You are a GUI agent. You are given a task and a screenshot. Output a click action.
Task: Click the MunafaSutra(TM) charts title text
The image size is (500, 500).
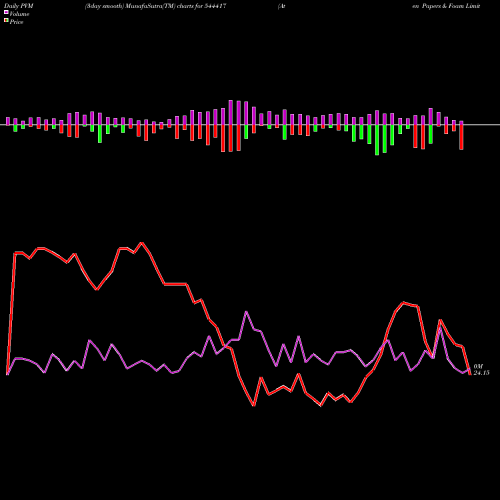coord(156,6)
